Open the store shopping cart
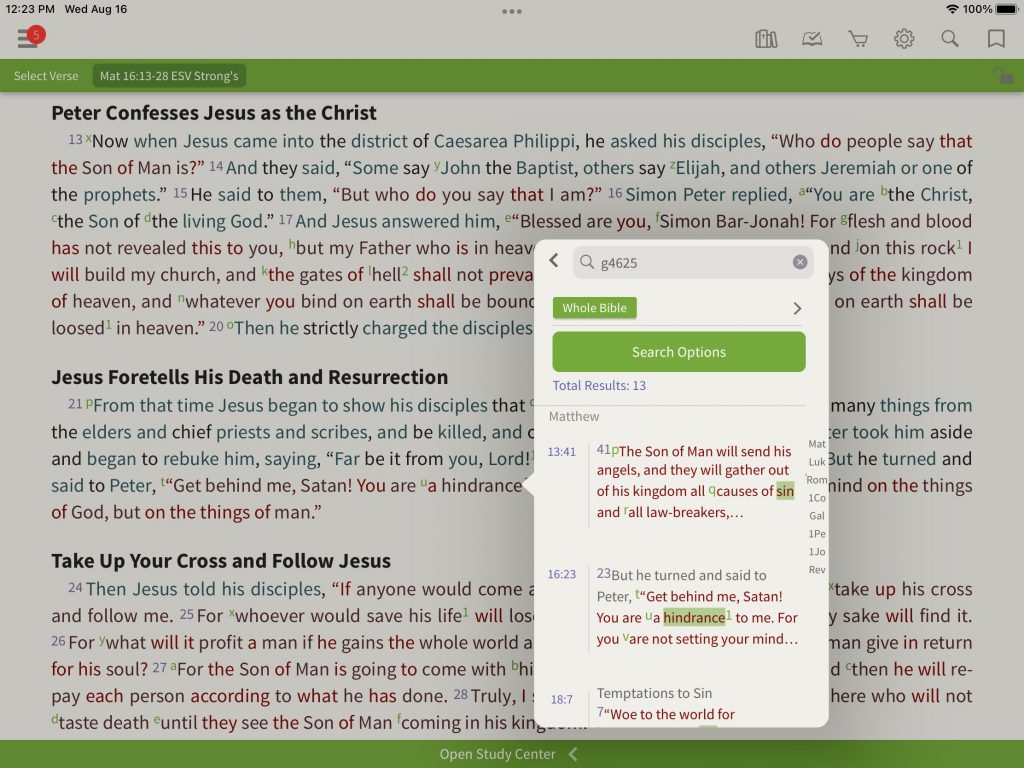This screenshot has height=768, width=1024. click(x=858, y=39)
